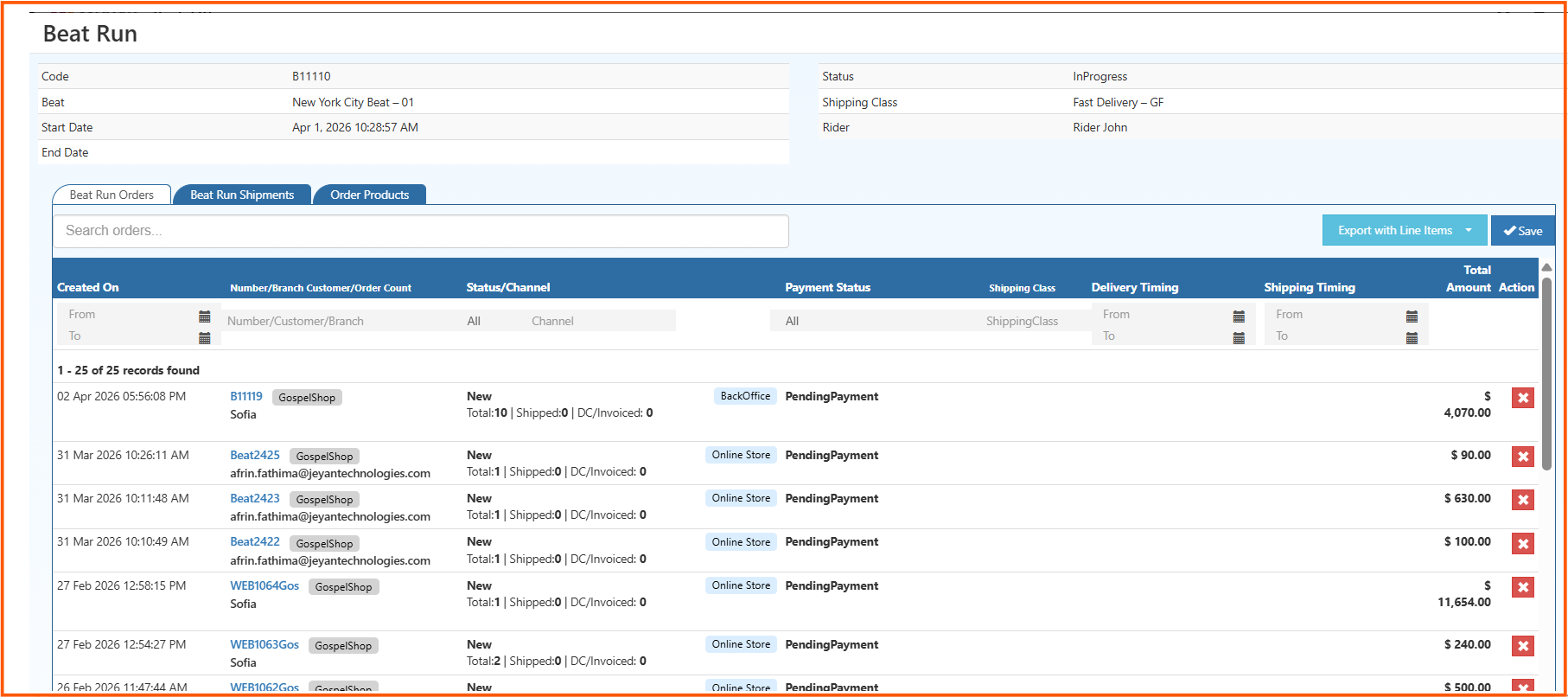Viewport: 1568px width, 697px height.
Task: Click the Search orders input field
Action: pyautogui.click(x=421, y=231)
